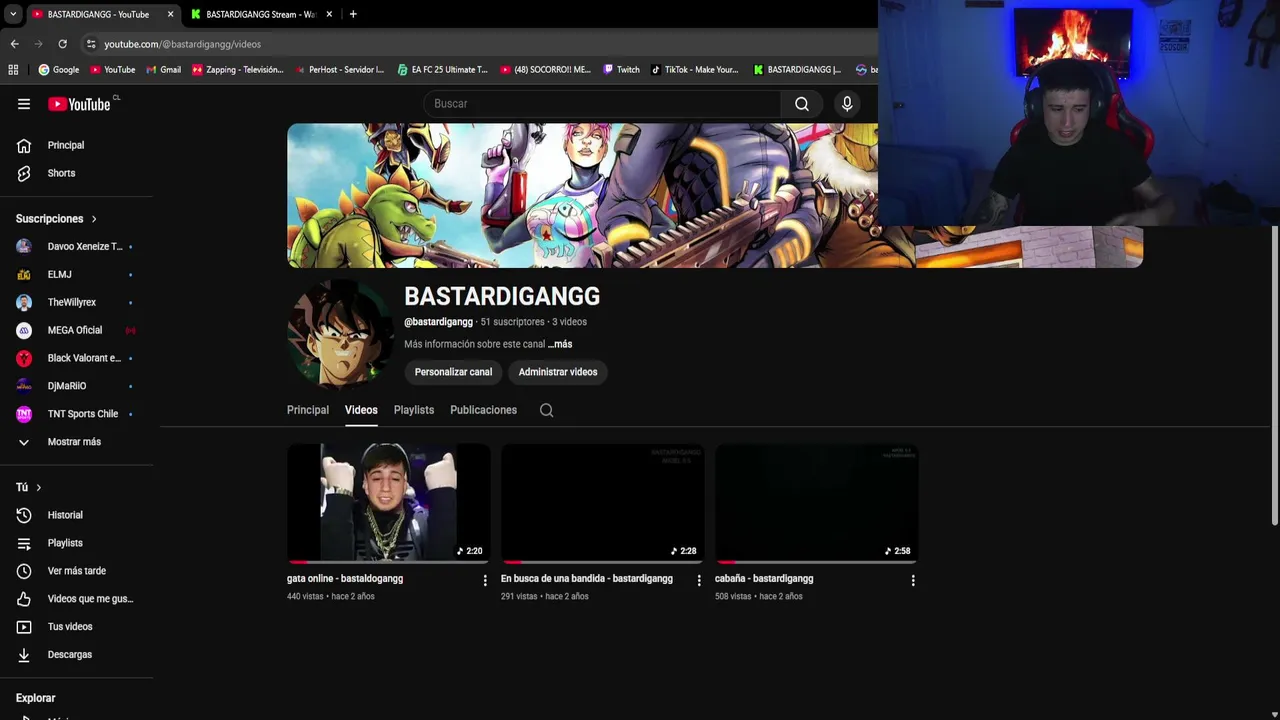Open tab search dropdown arrow in browser
This screenshot has width=1280, height=720.
click(13, 14)
